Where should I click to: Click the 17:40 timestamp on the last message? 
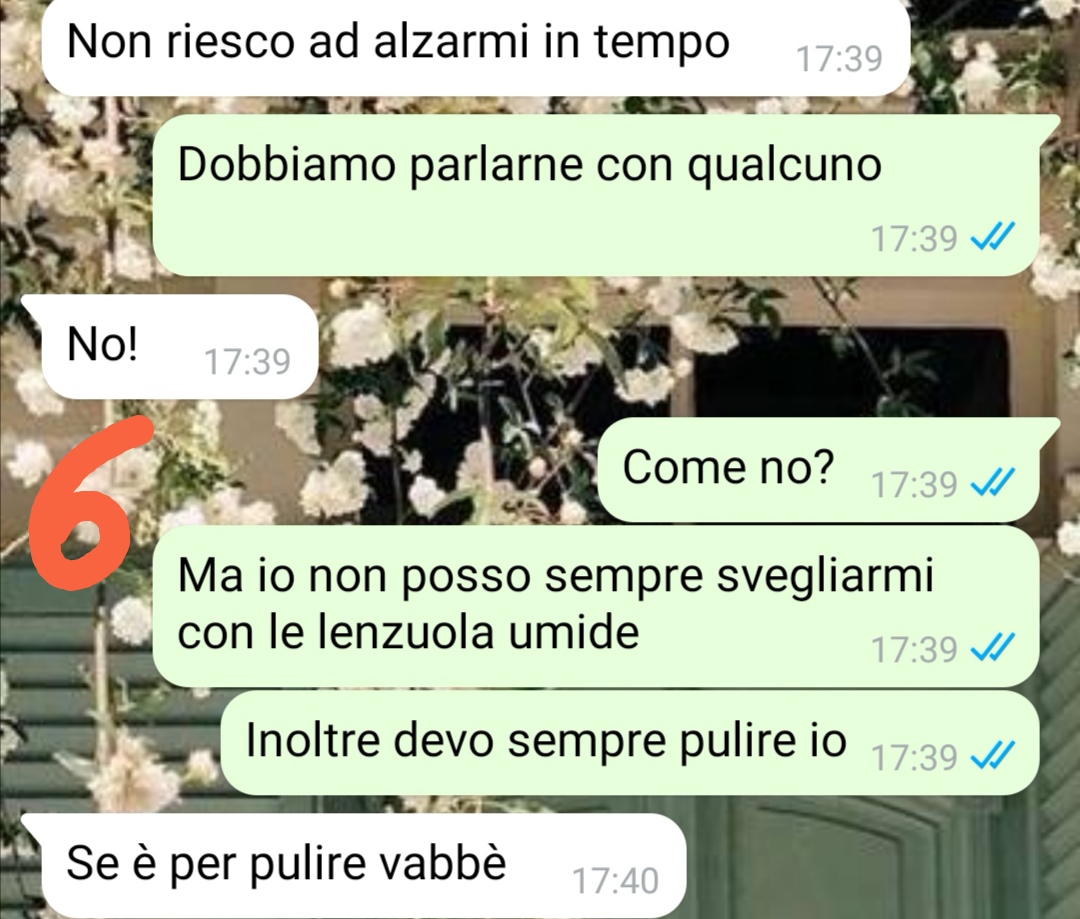click(x=616, y=880)
